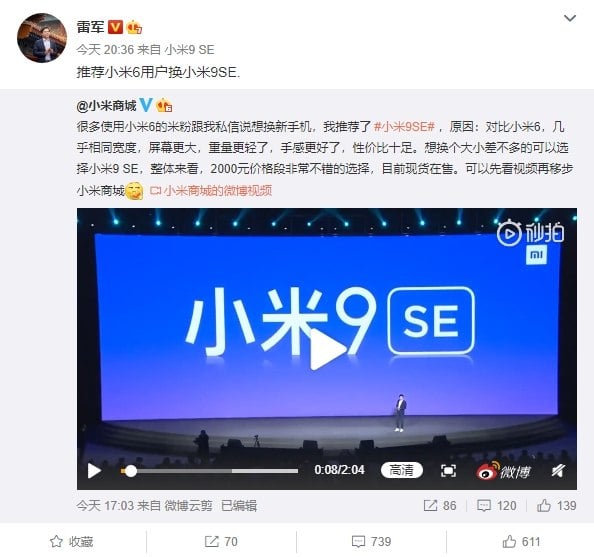Open the @小米商城 account link

point(106,106)
